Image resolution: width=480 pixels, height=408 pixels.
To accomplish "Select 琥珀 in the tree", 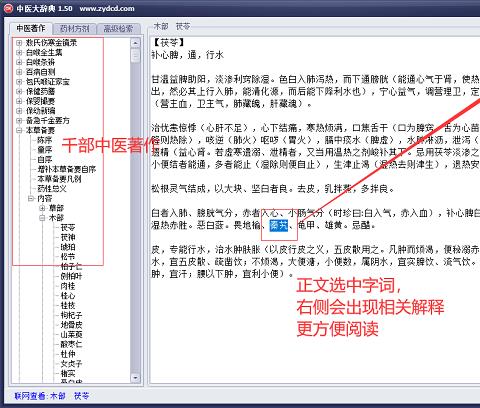I will point(68,247).
